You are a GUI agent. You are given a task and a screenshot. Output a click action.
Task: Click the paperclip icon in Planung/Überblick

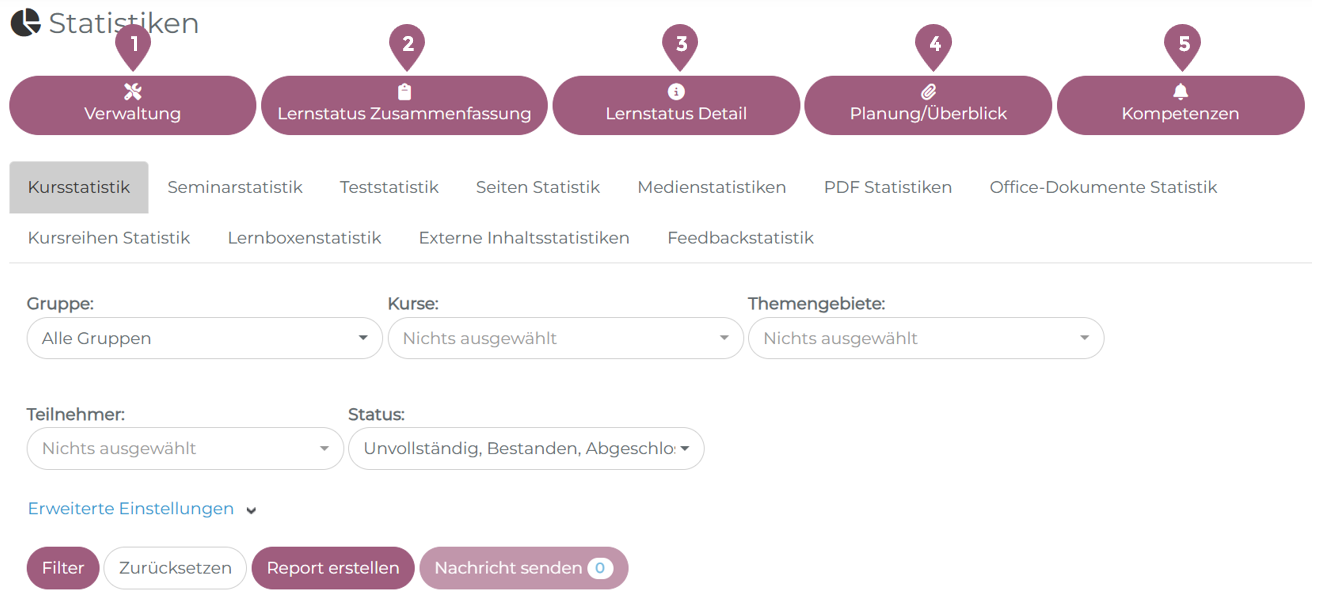[x=928, y=92]
